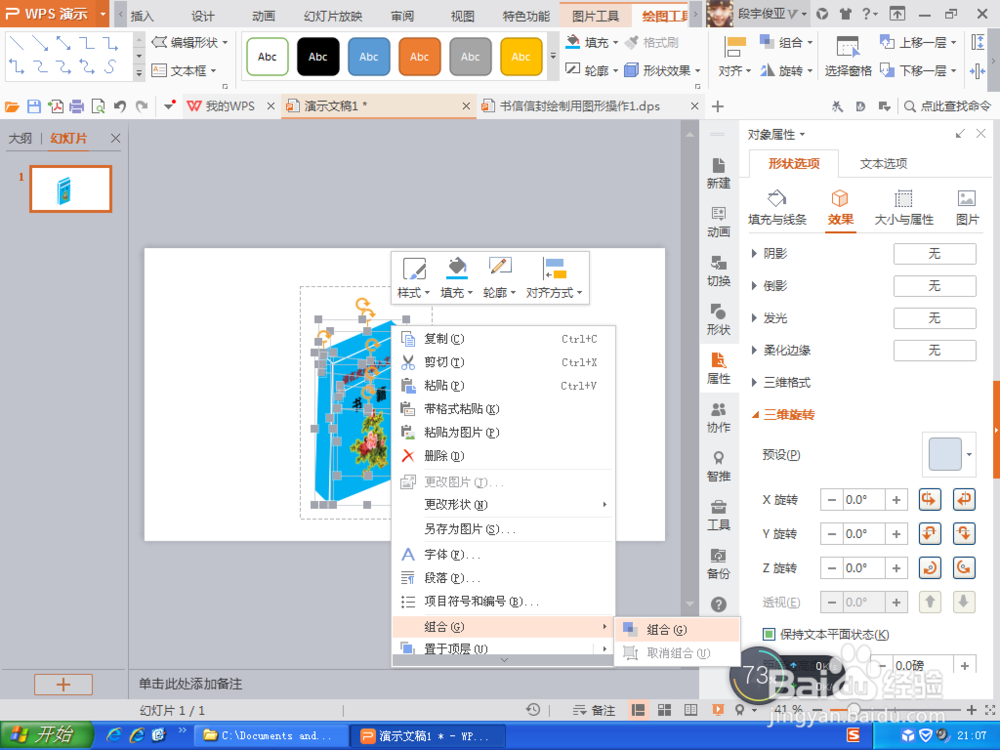The image size is (1000, 750).
Task: Open new document tab plus button
Action: (x=718, y=106)
